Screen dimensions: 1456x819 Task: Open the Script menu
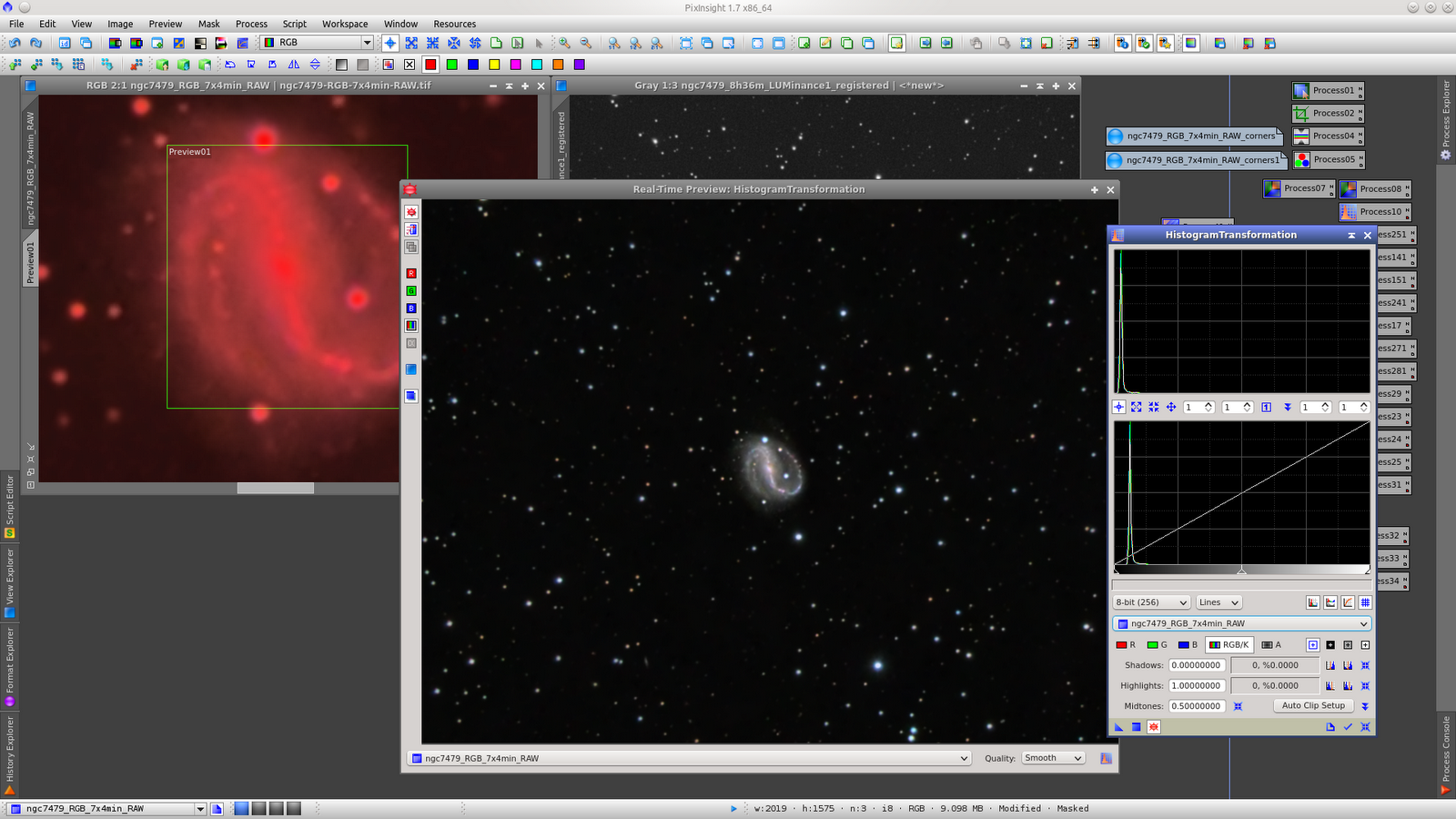click(294, 25)
